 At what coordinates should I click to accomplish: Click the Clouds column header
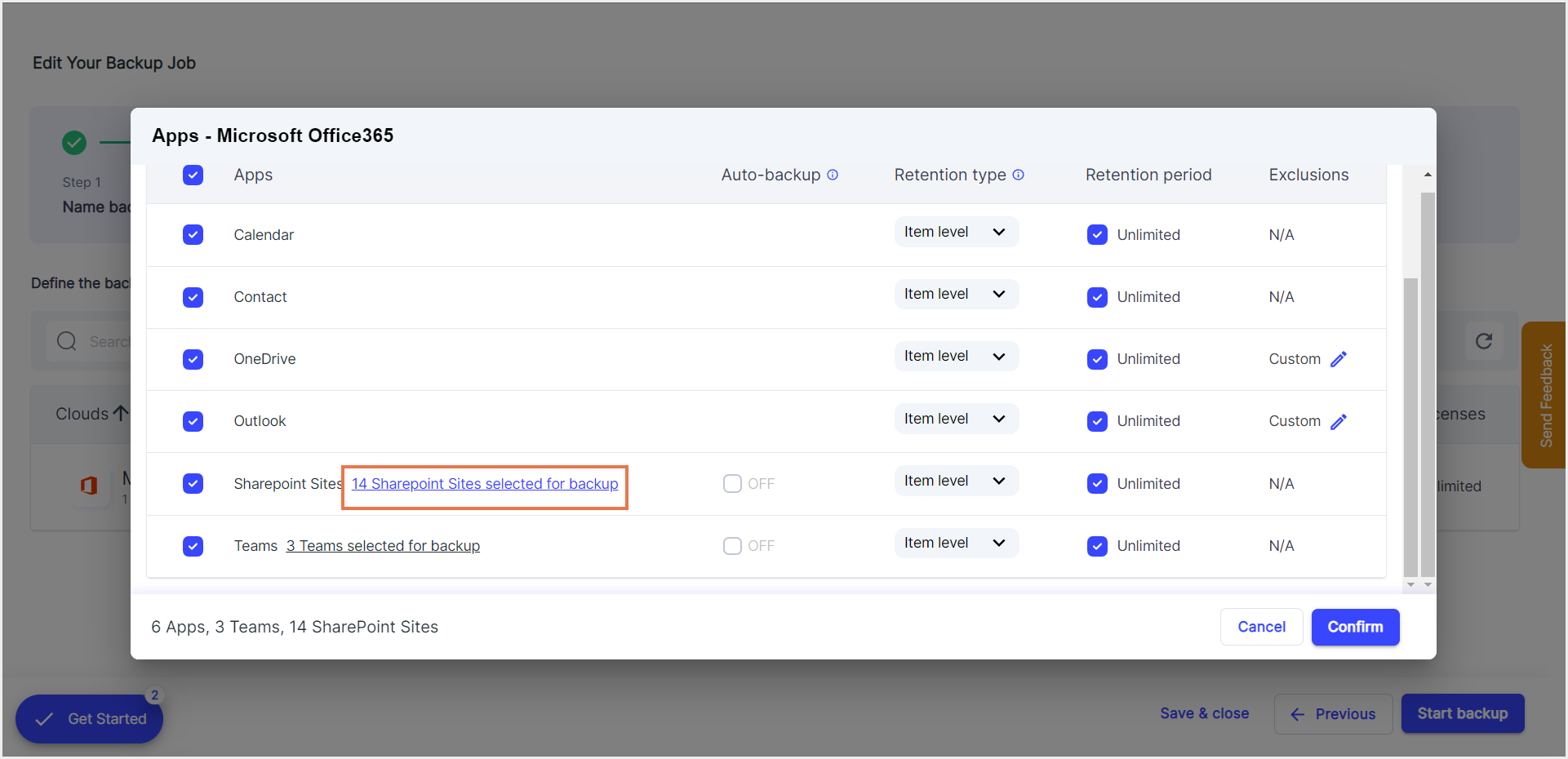tap(82, 414)
